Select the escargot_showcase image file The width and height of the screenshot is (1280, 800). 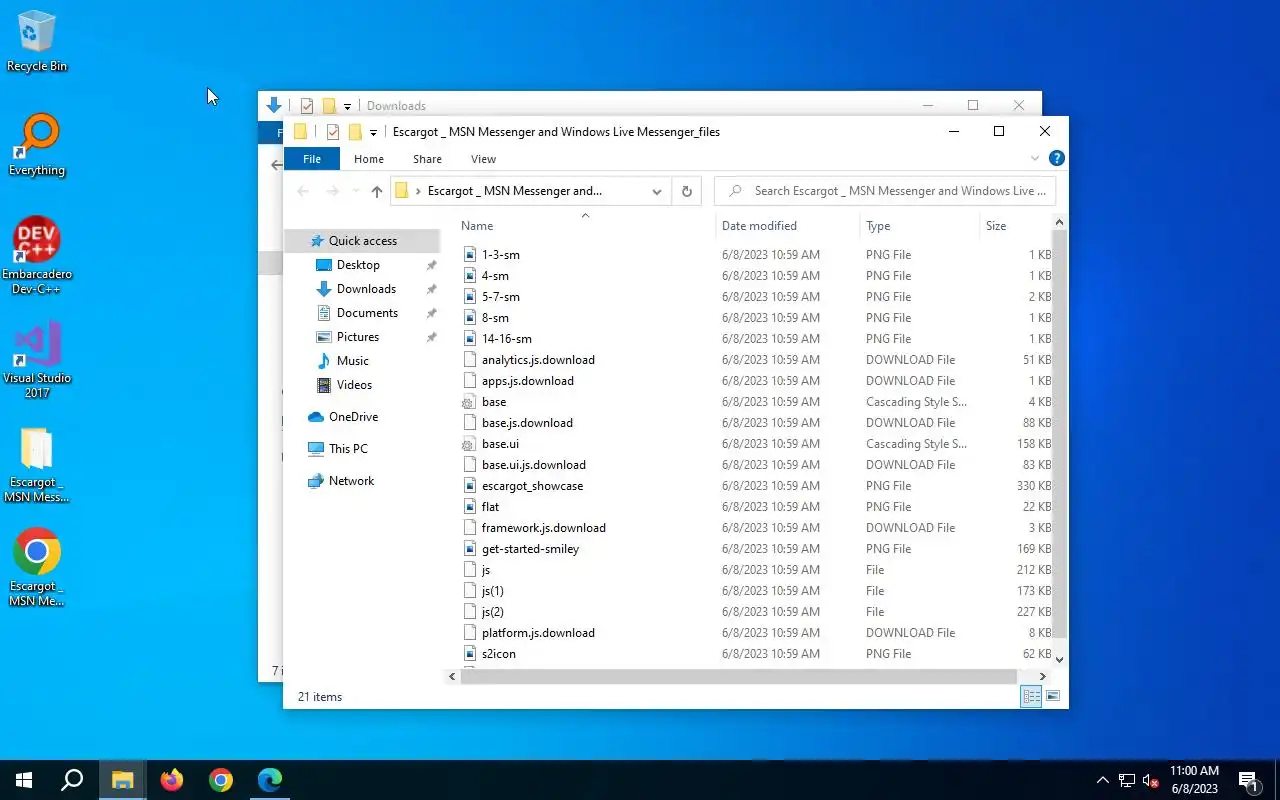tap(532, 486)
